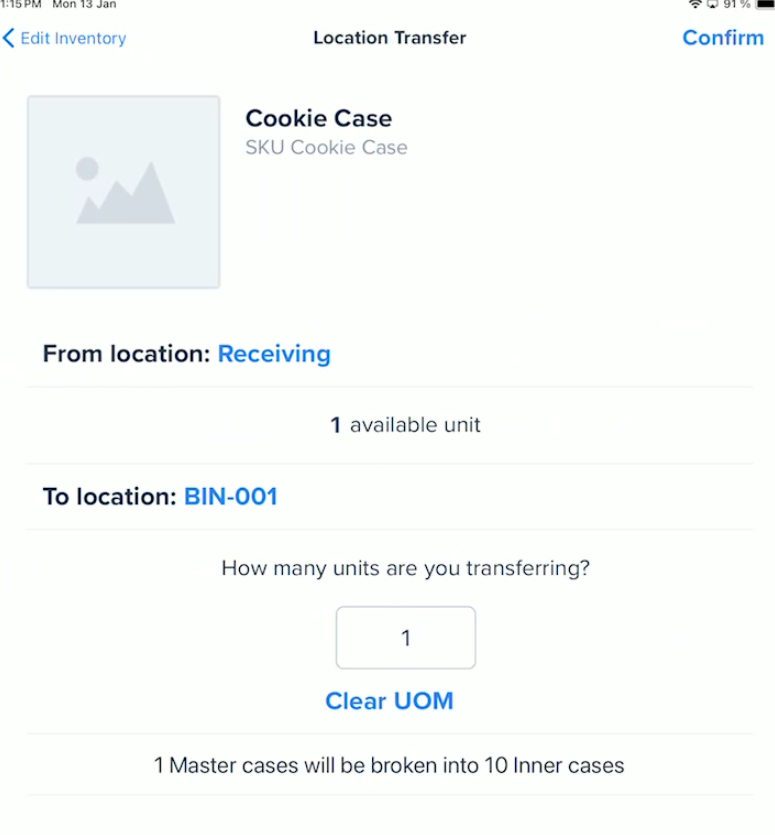Tap the SKU Cookie Case label
The width and height of the screenshot is (775, 835).
(326, 148)
